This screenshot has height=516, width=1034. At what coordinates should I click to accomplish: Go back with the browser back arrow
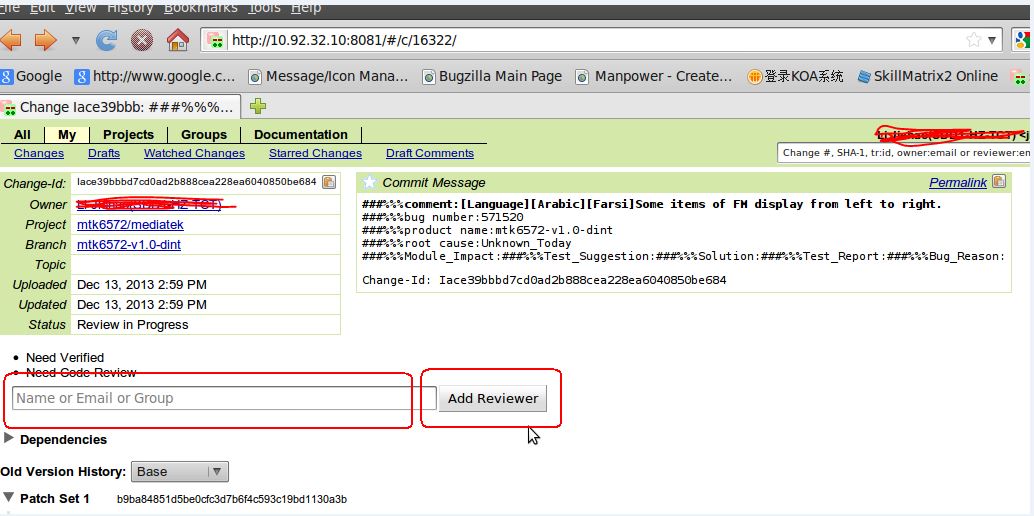pos(9,41)
